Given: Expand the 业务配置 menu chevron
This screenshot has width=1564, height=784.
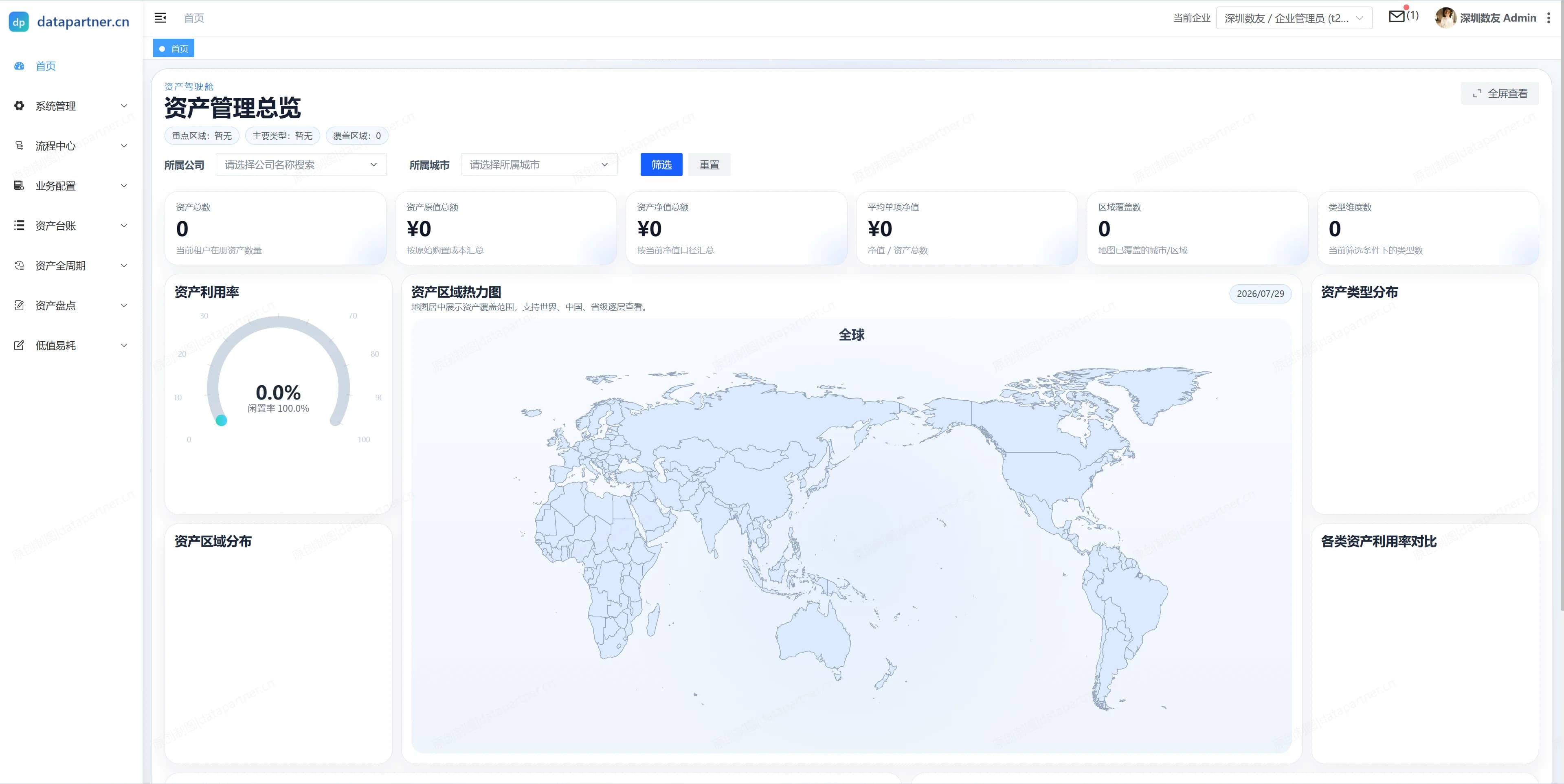Looking at the screenshot, I should pos(124,186).
